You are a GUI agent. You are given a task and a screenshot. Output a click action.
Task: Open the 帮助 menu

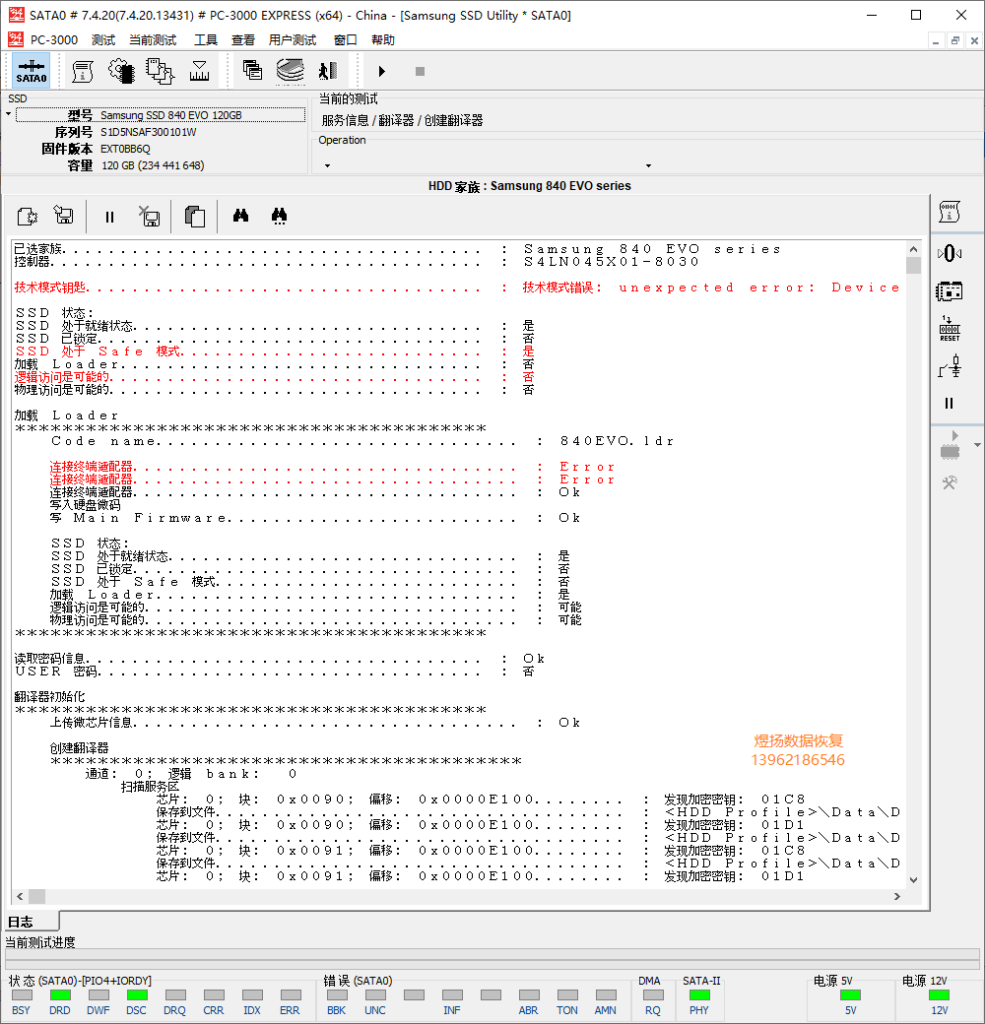click(x=383, y=40)
